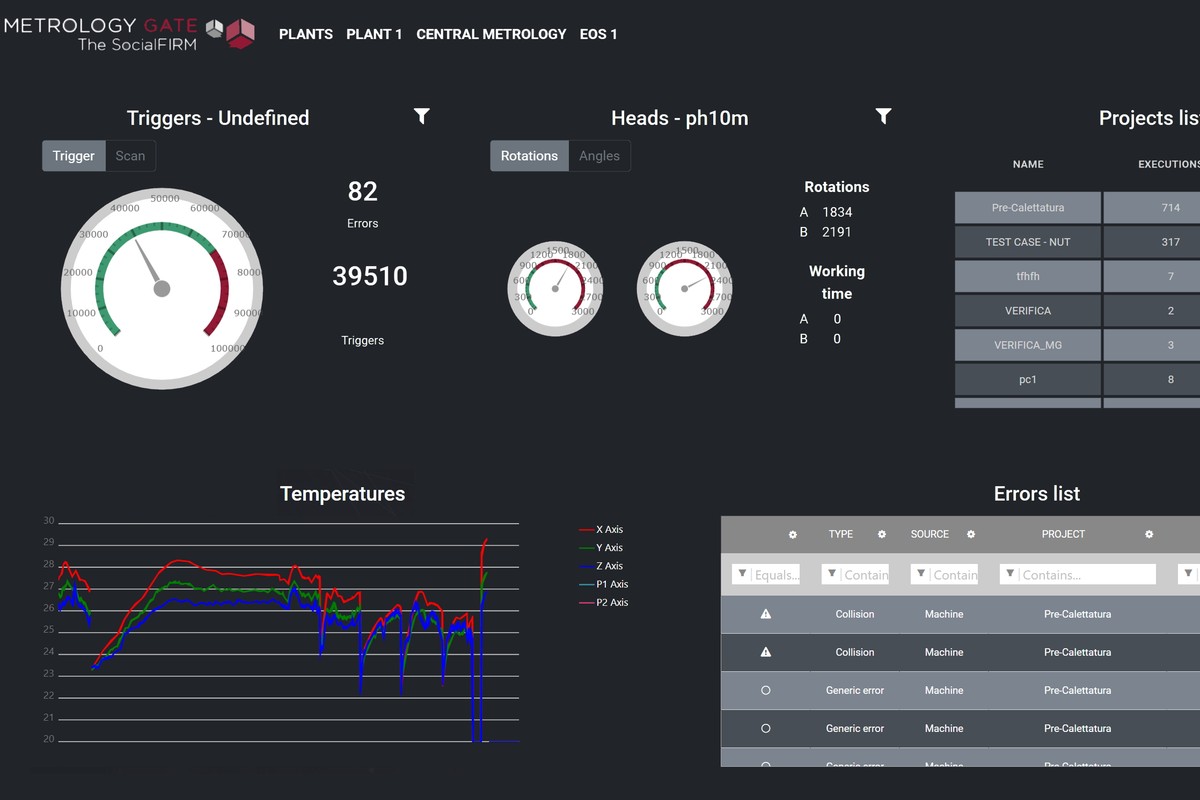Click funnel icon in the PROJECT filter box
The image size is (1200, 800).
click(x=1010, y=574)
